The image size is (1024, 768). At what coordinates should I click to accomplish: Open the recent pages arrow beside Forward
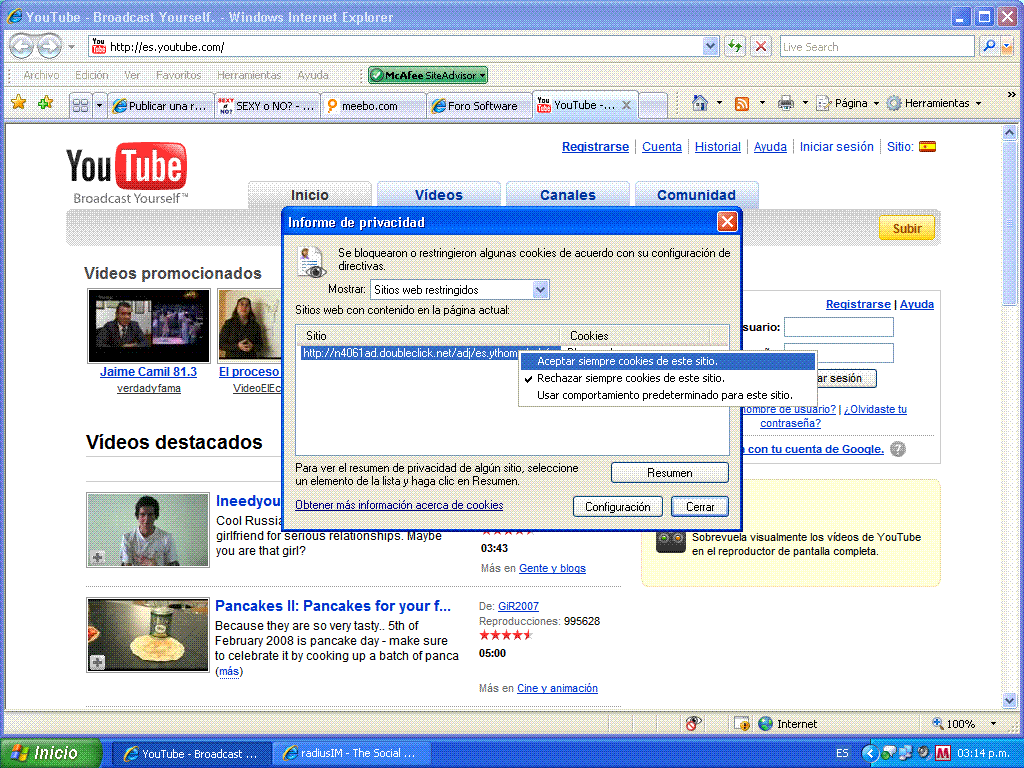coord(71,47)
